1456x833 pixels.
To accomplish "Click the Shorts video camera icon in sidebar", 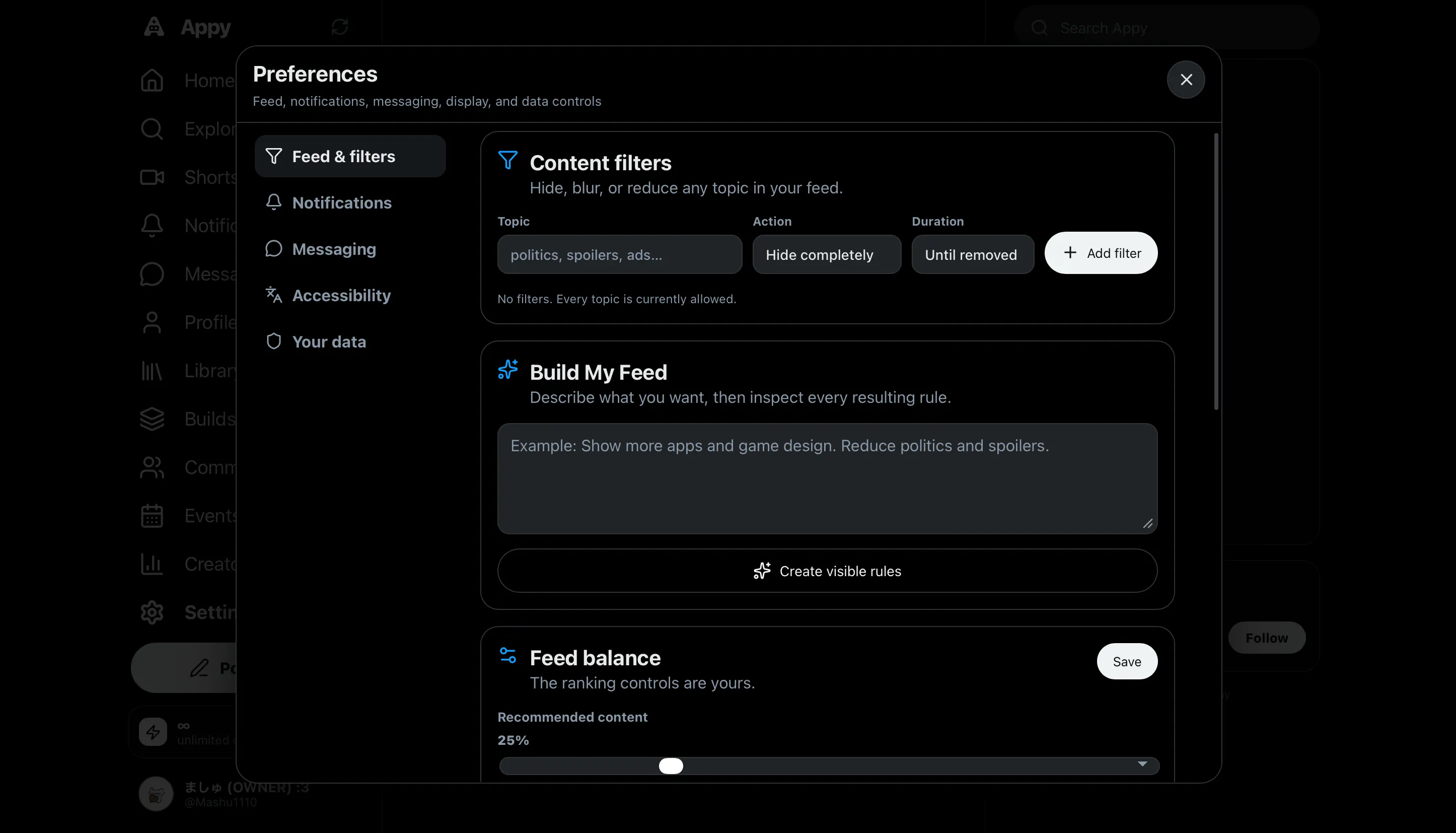I will pos(152,177).
